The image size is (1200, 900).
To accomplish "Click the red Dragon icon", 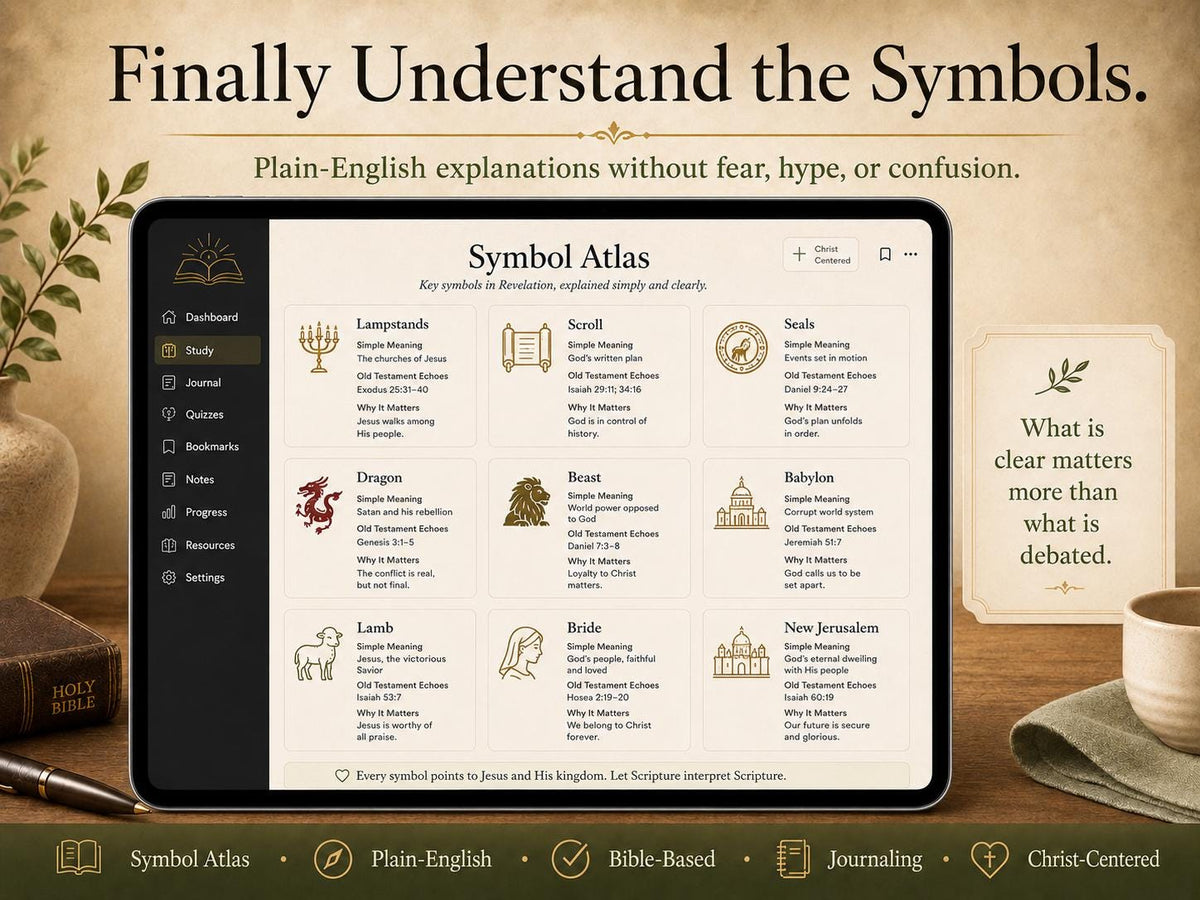I will point(318,503).
